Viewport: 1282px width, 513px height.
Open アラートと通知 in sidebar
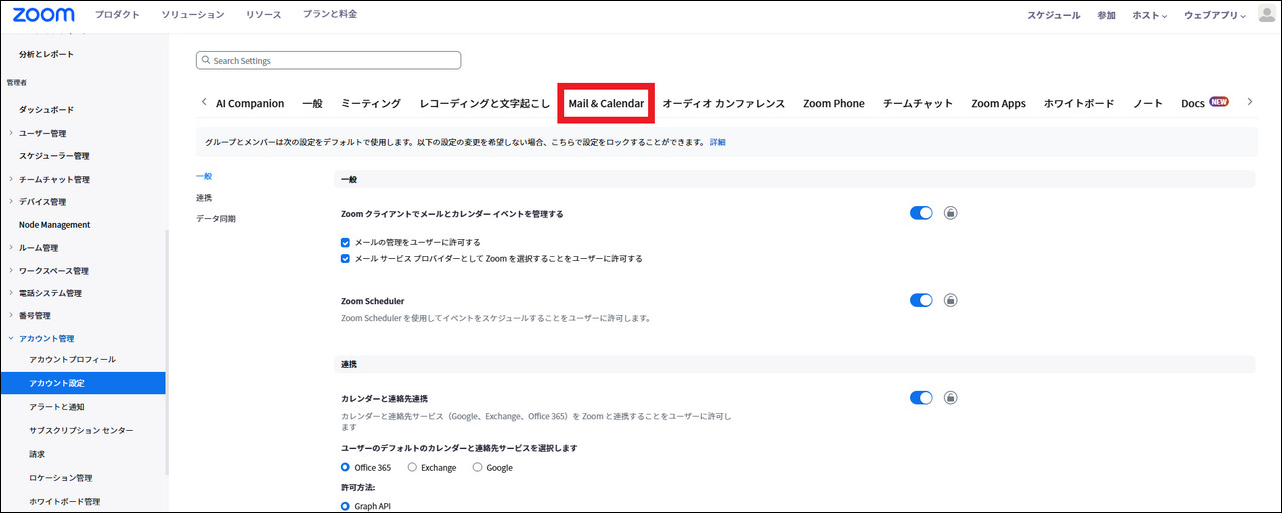tap(57, 406)
